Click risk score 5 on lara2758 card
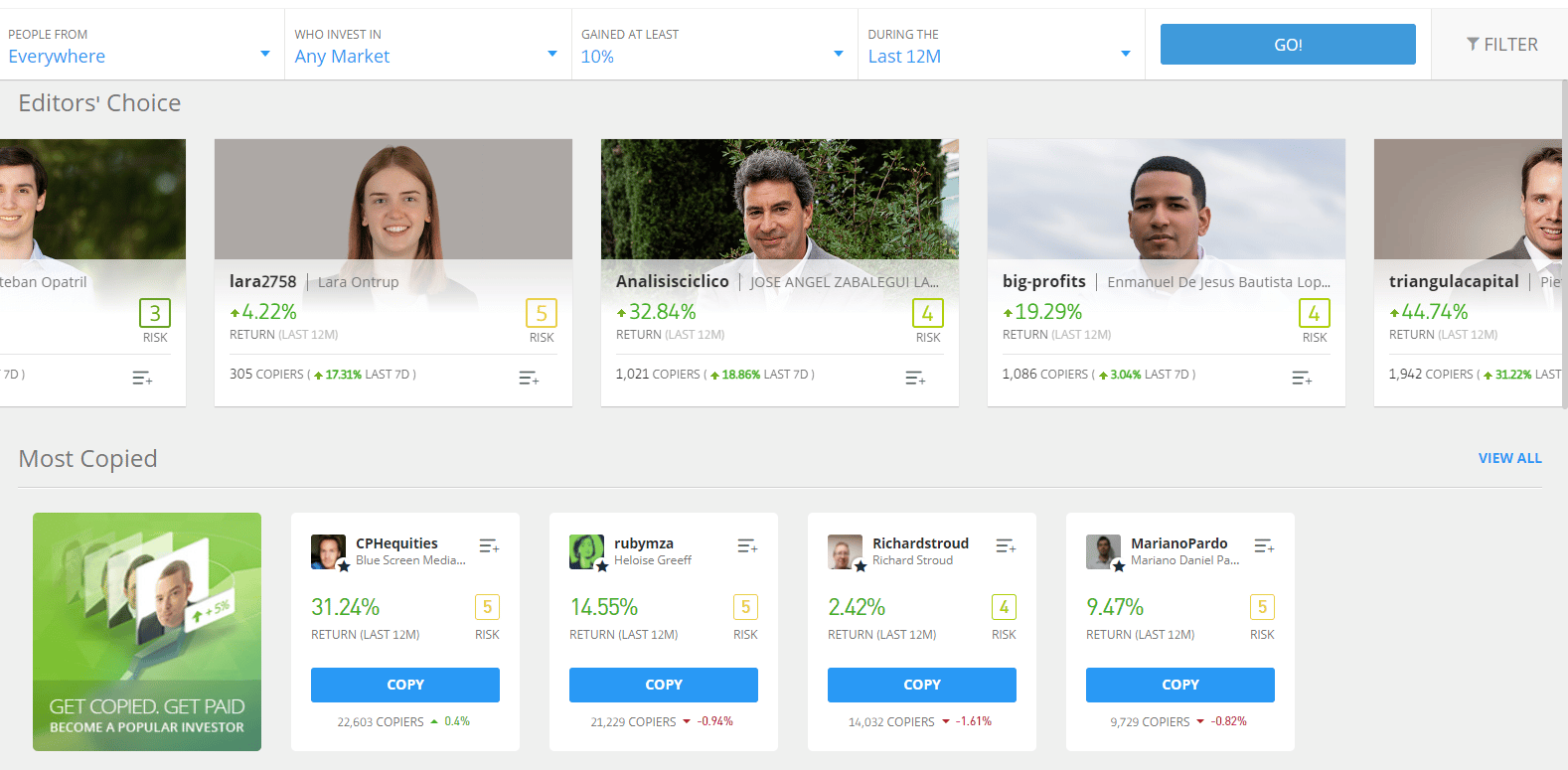This screenshot has height=770, width=1568. [x=542, y=313]
